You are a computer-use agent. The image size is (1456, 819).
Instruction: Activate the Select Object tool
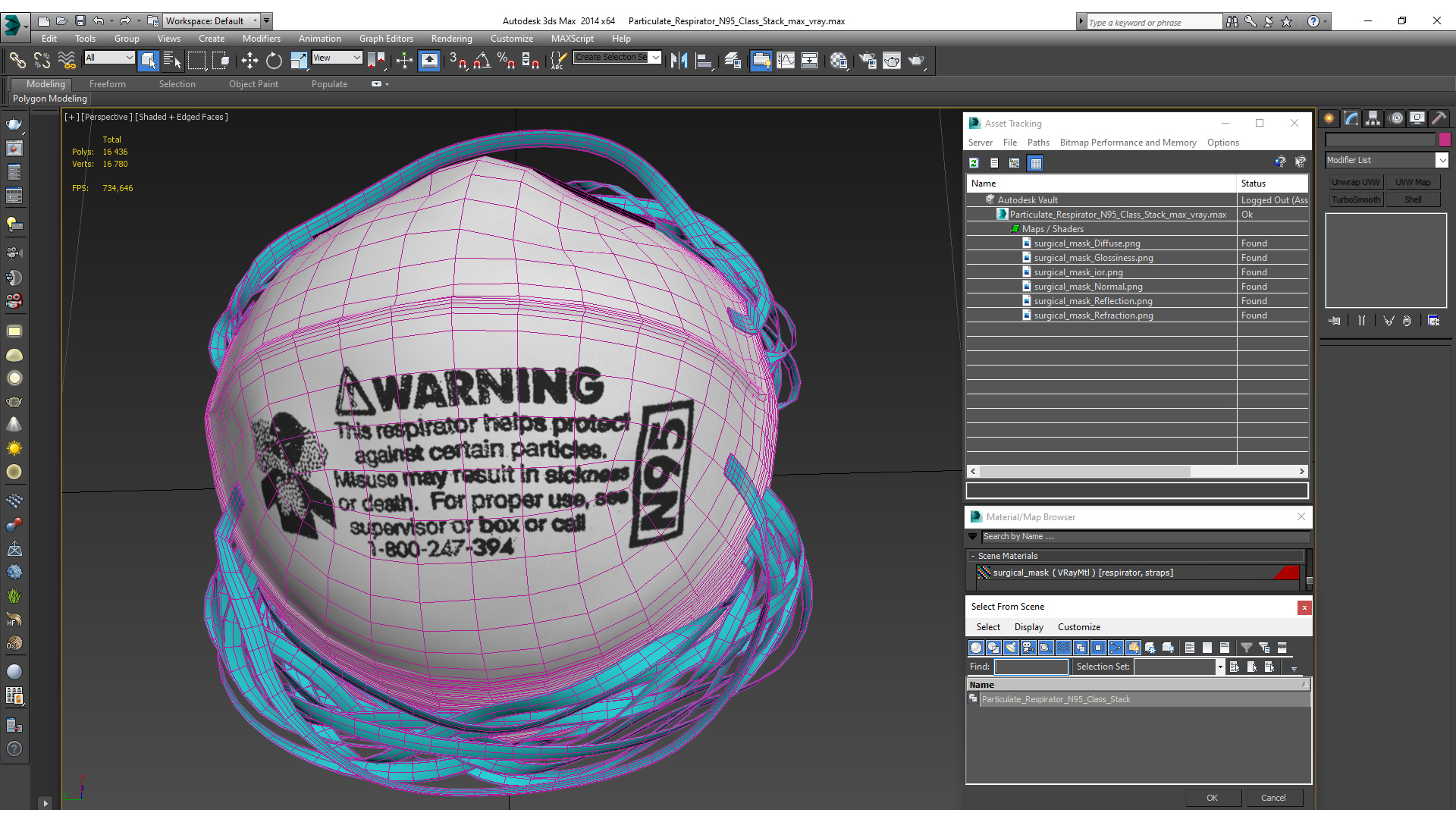pos(149,61)
